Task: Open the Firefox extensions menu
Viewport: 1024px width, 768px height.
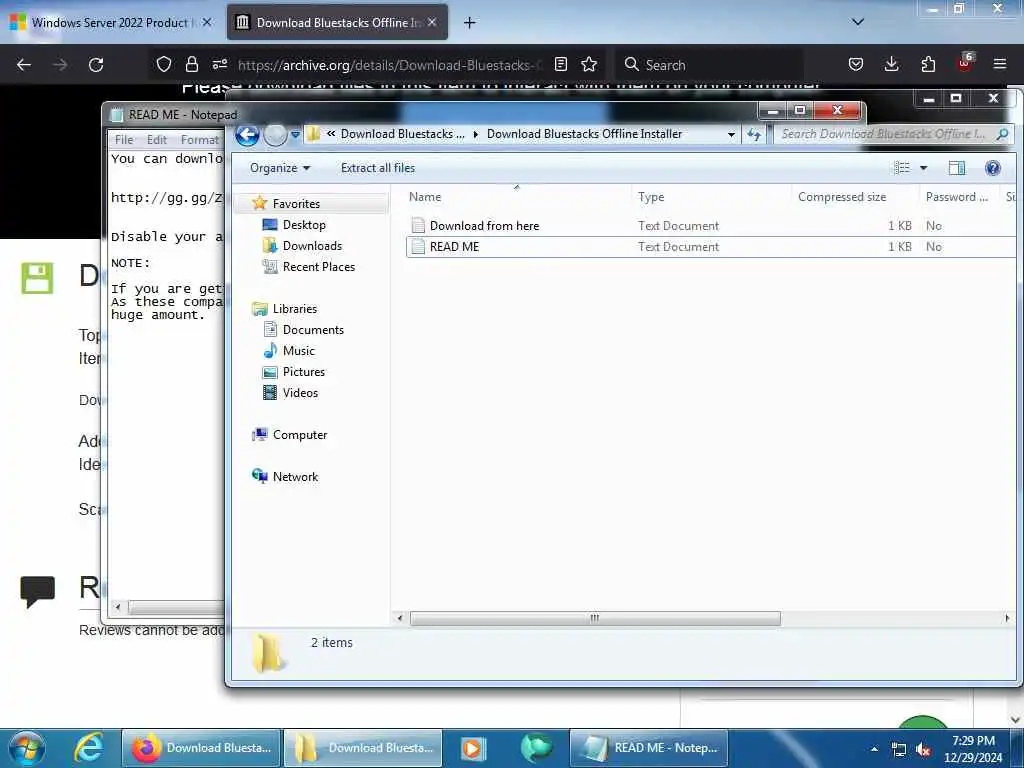Action: point(928,64)
